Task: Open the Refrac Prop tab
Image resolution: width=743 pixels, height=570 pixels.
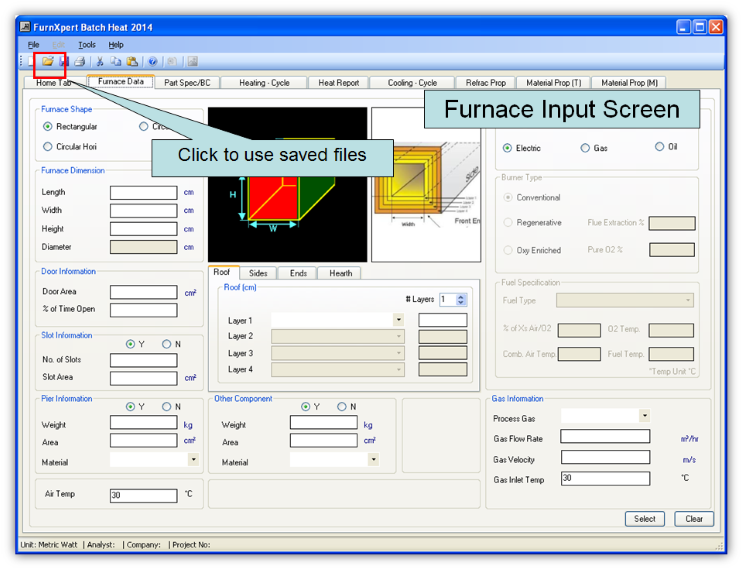Action: pos(486,83)
